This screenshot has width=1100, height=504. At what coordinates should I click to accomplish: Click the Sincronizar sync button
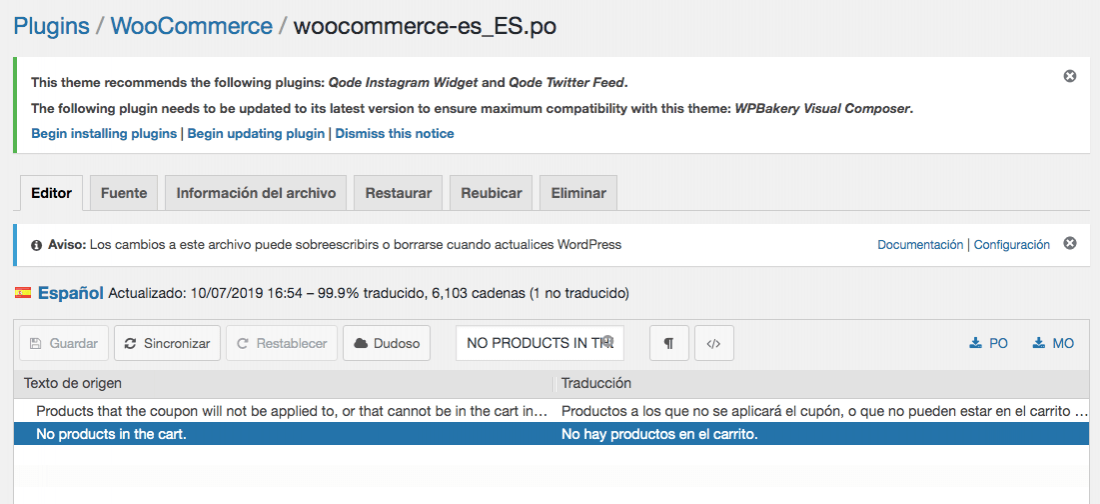click(x=167, y=343)
